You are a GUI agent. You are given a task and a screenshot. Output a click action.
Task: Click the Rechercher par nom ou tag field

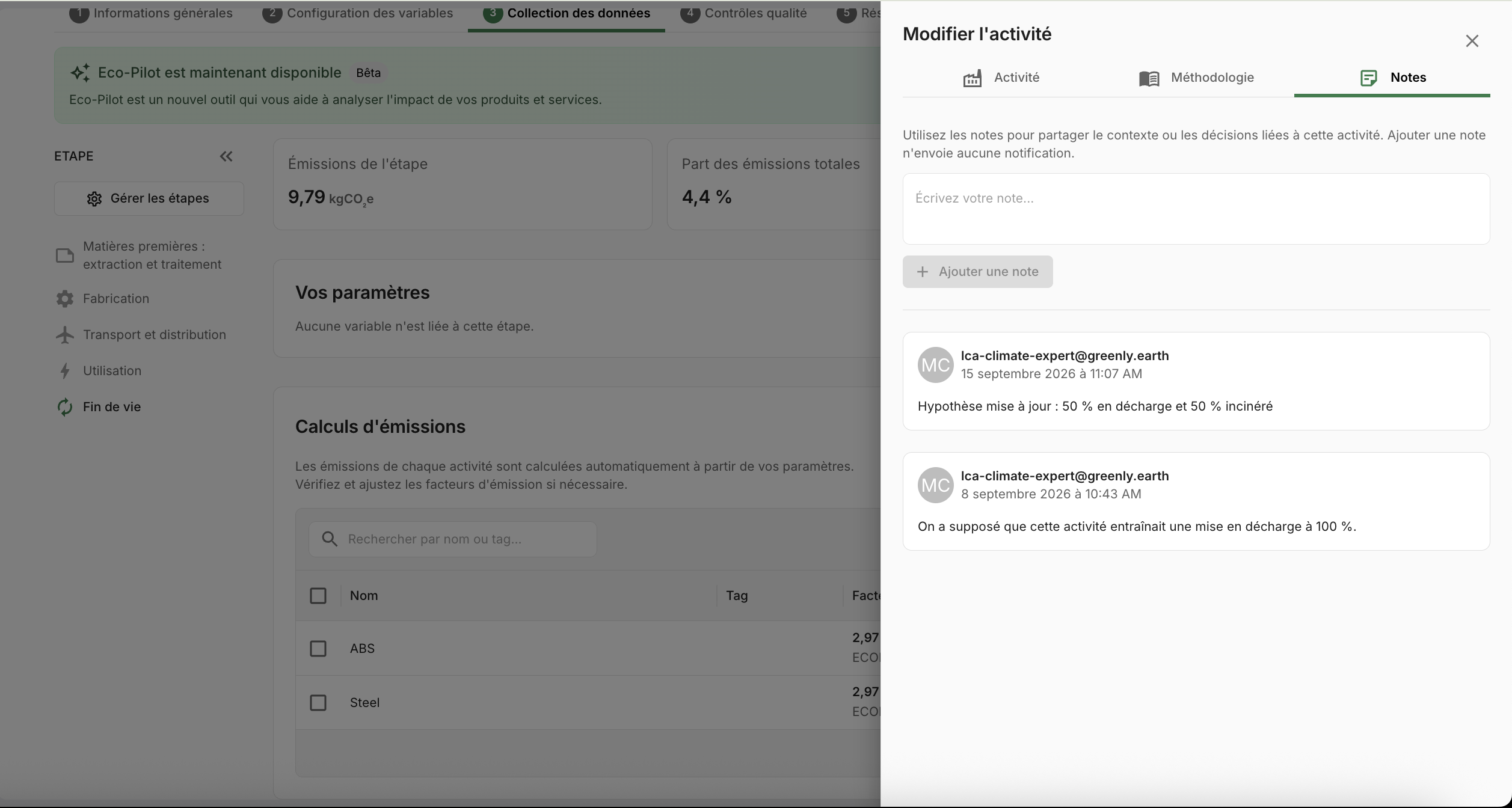point(453,539)
